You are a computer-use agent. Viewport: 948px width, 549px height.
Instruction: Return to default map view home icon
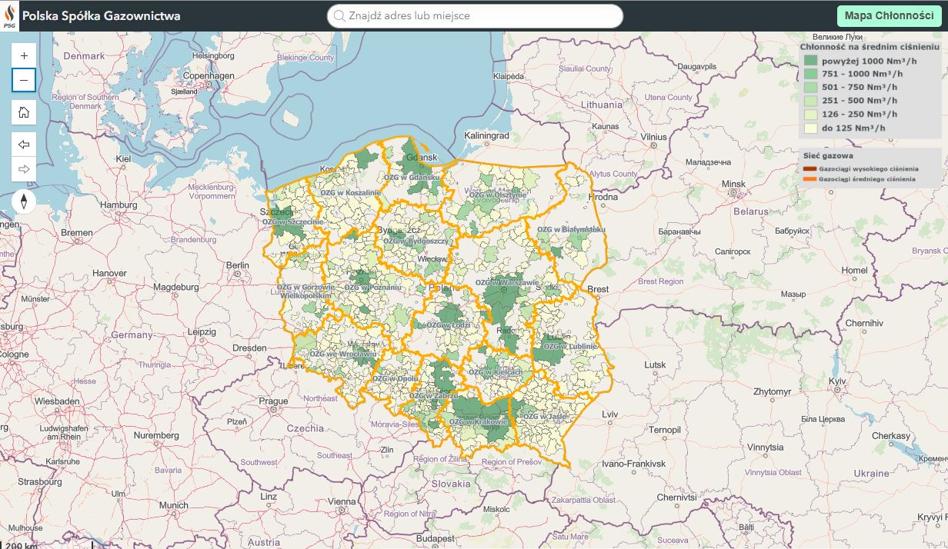pos(24,112)
